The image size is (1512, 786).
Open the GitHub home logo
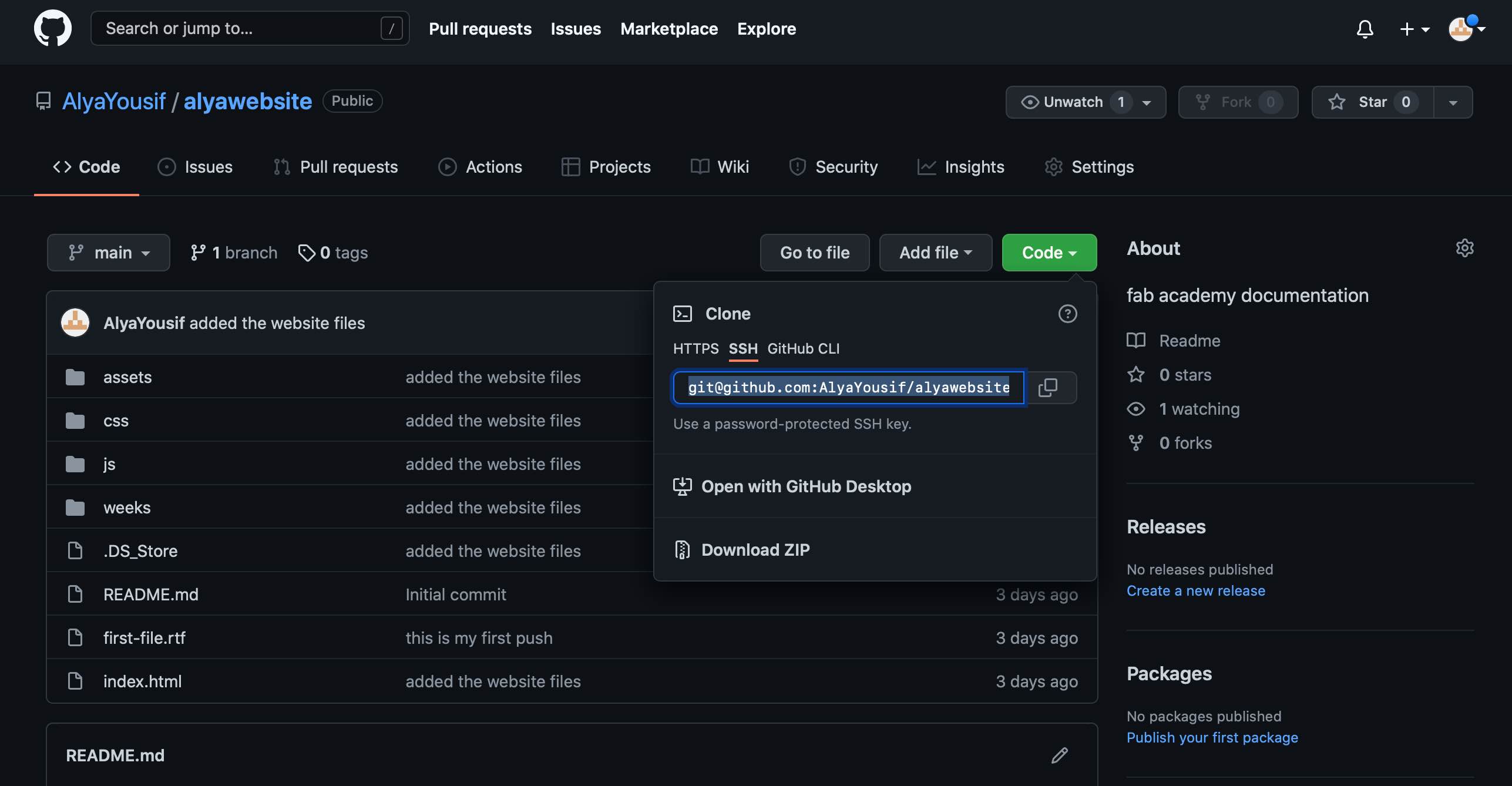(53, 28)
